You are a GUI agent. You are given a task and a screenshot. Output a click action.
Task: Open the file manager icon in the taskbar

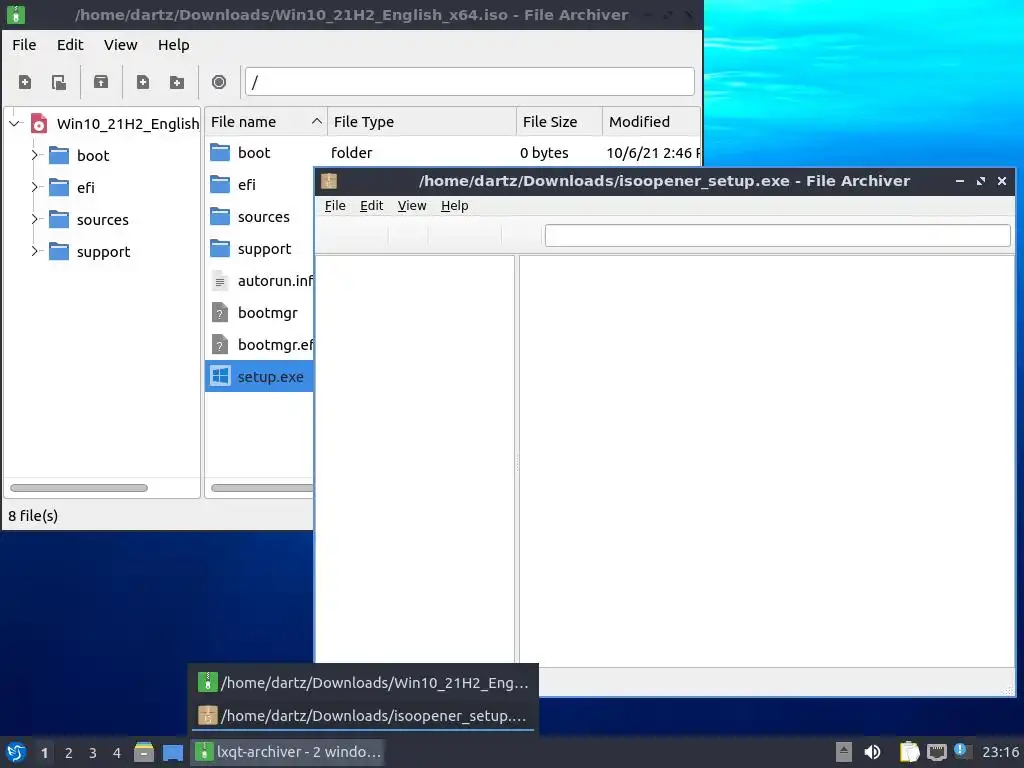click(144, 752)
